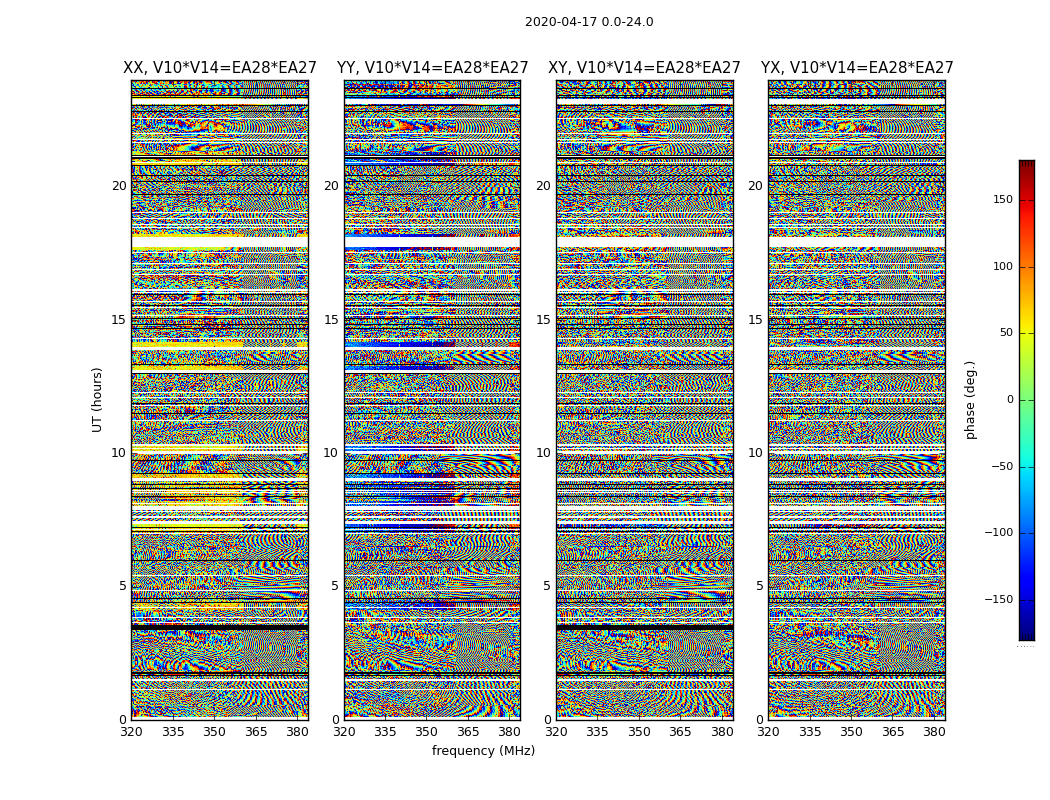The height and width of the screenshot is (800, 1050).
Task: Click the phase (deg.) colorbar label
Action: coord(970,399)
